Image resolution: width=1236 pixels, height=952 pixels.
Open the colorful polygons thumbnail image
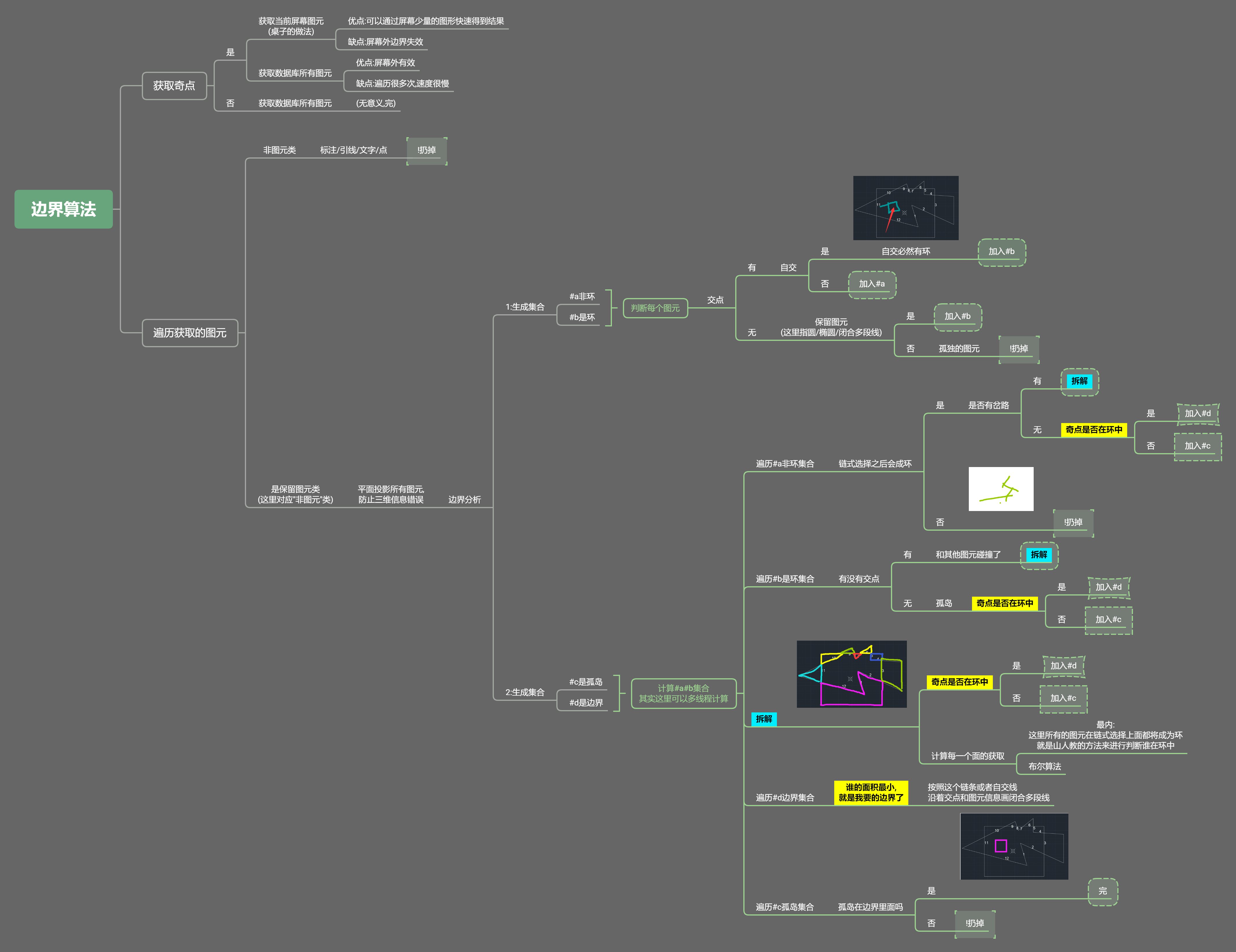coord(851,674)
